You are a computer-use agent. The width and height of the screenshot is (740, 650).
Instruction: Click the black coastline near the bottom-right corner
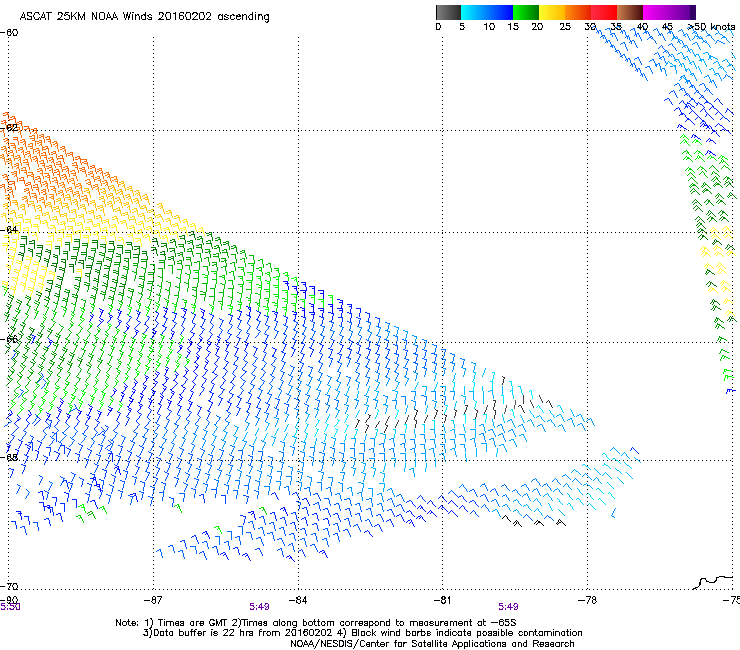[x=714, y=582]
